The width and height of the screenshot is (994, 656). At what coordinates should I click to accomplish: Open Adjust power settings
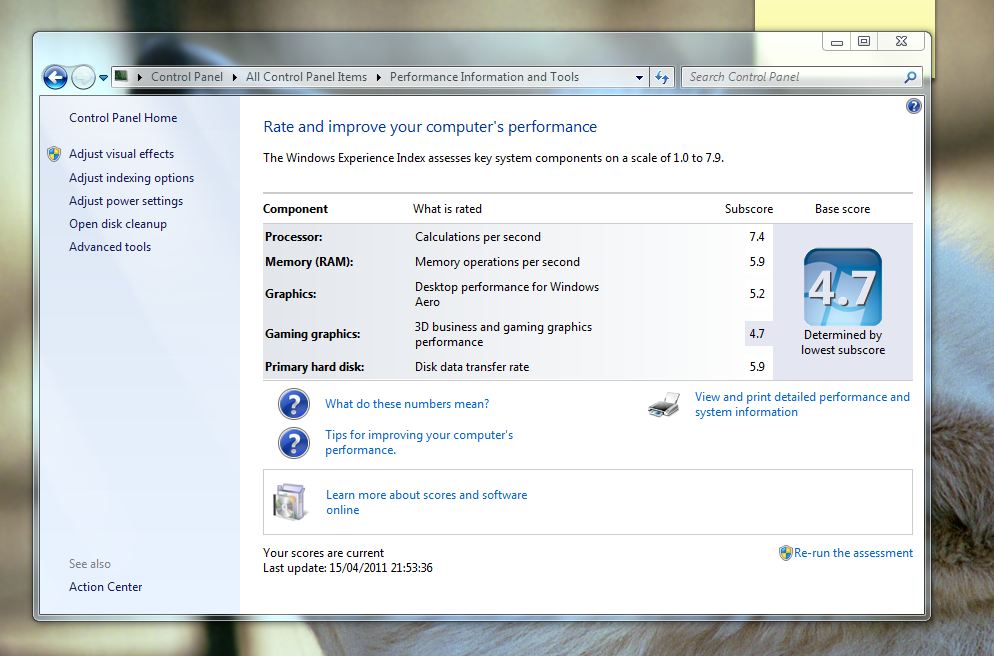click(x=126, y=201)
